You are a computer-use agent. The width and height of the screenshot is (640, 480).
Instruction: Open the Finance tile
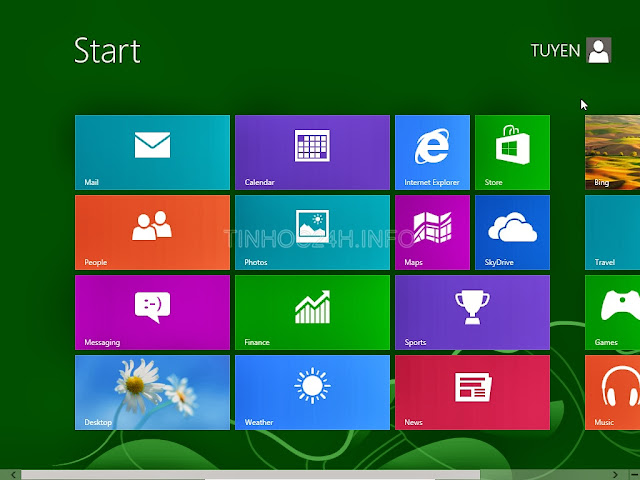pos(312,312)
